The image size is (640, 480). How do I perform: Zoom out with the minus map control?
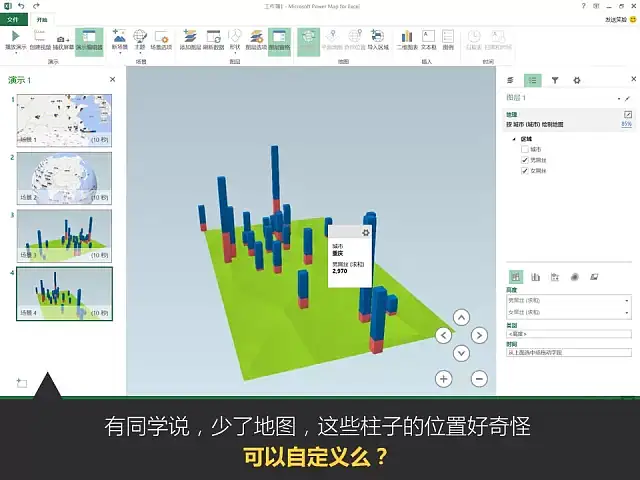coord(479,379)
